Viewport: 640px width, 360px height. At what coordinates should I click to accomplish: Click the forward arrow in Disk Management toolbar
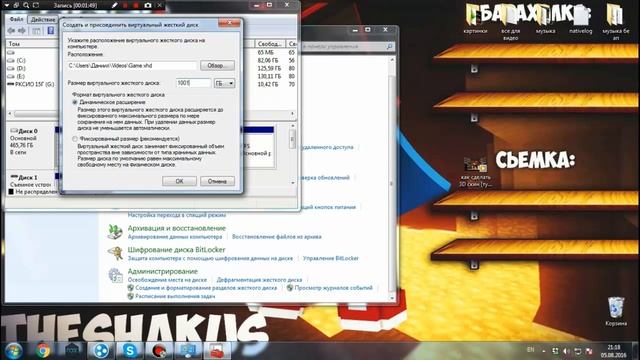(22, 31)
